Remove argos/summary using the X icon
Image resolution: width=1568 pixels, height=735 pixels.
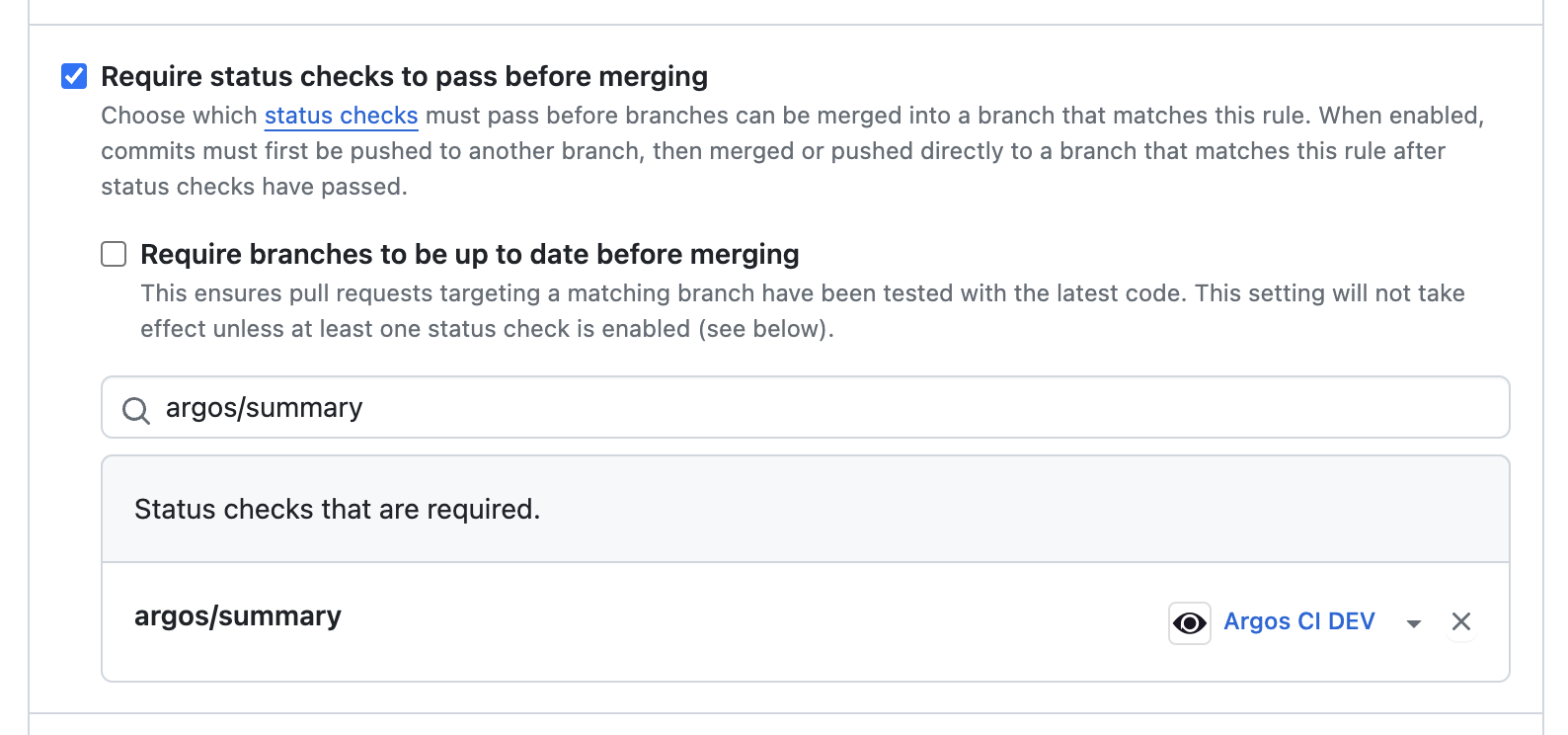pyautogui.click(x=1461, y=621)
